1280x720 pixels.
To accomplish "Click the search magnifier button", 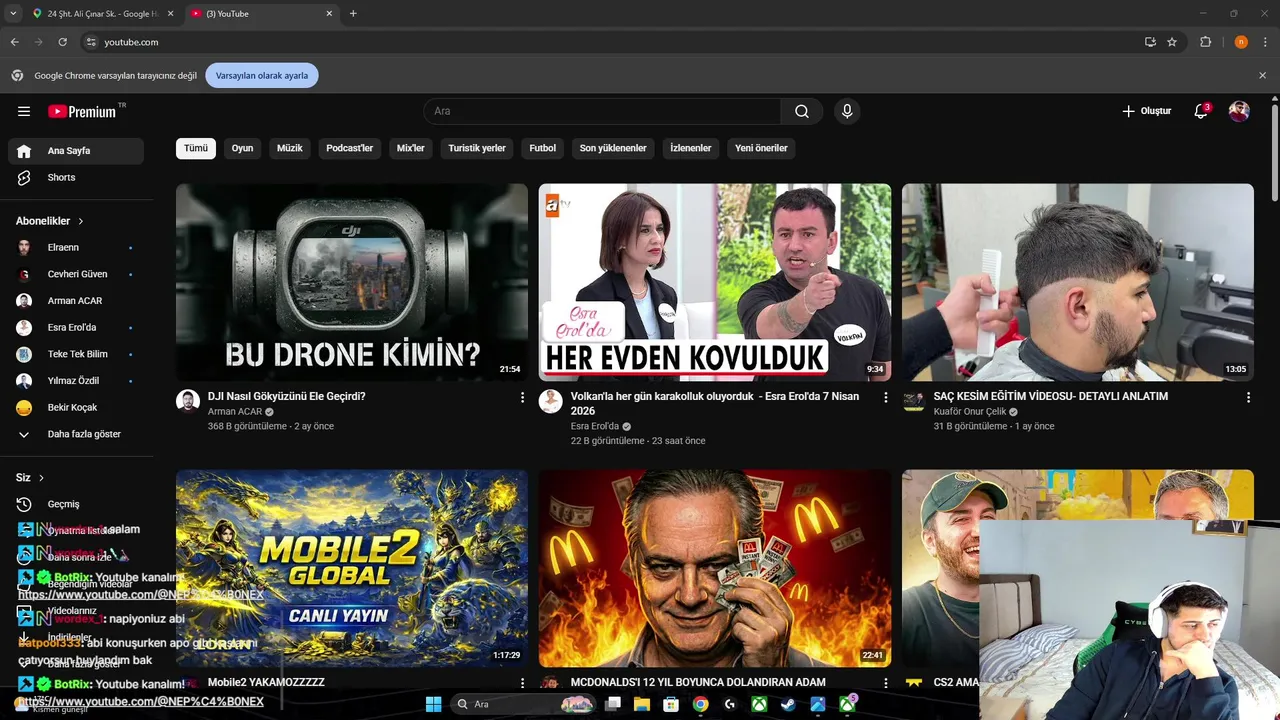I will pyautogui.click(x=802, y=111).
